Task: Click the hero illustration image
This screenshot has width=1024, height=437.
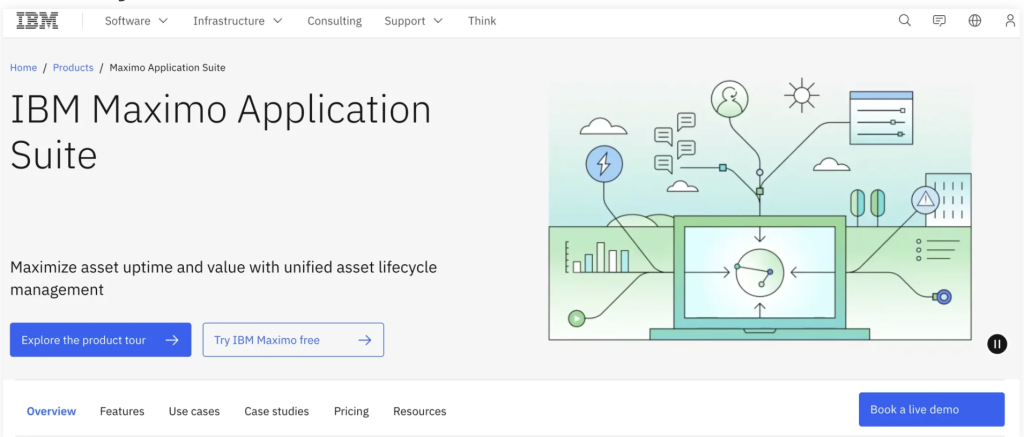Action: [760, 210]
